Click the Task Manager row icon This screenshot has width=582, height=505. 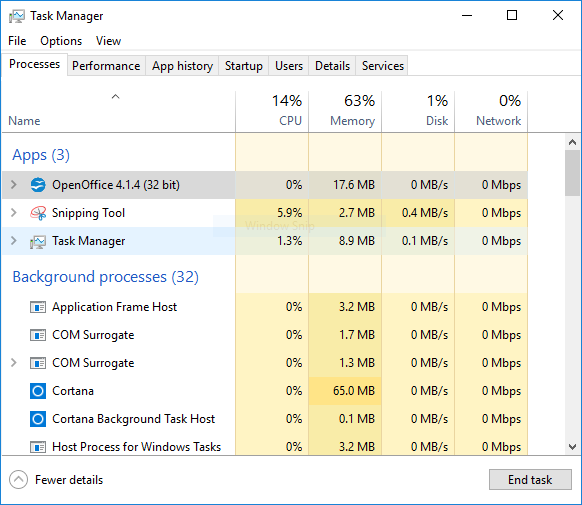[38, 242]
